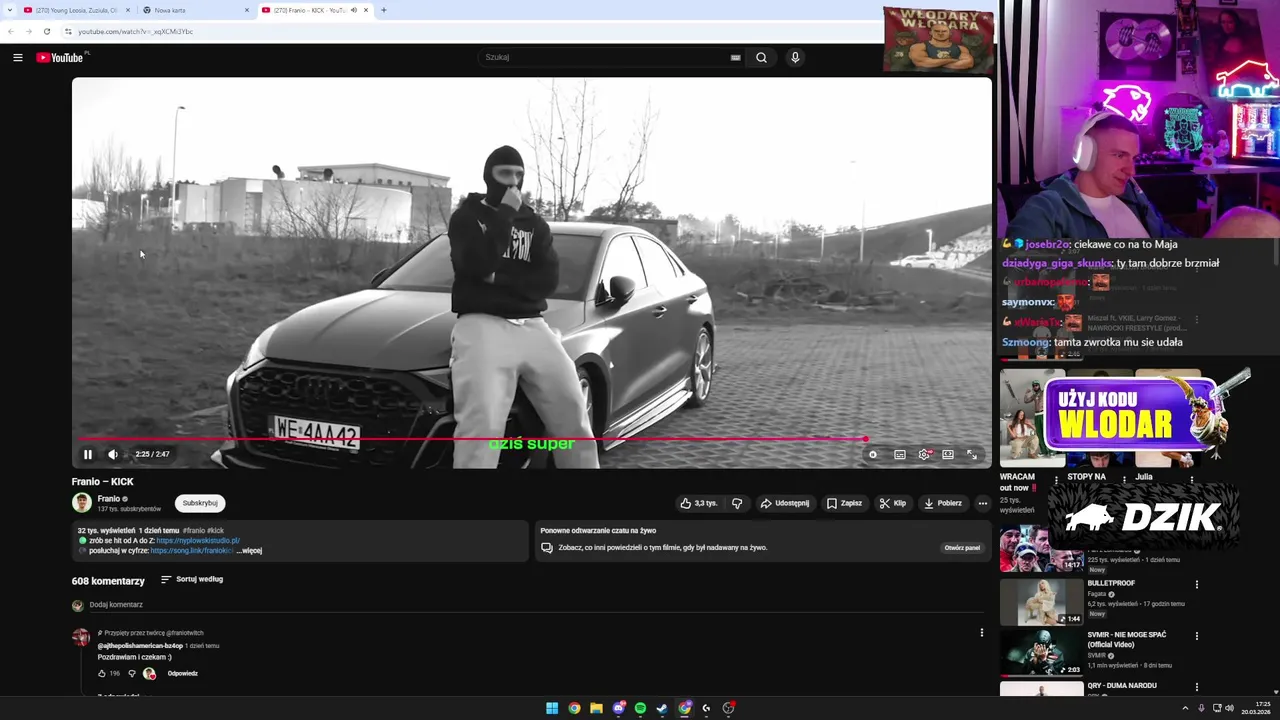1280x720 pixels.
Task: Start voice search with the microphone icon
Action: coord(795,57)
